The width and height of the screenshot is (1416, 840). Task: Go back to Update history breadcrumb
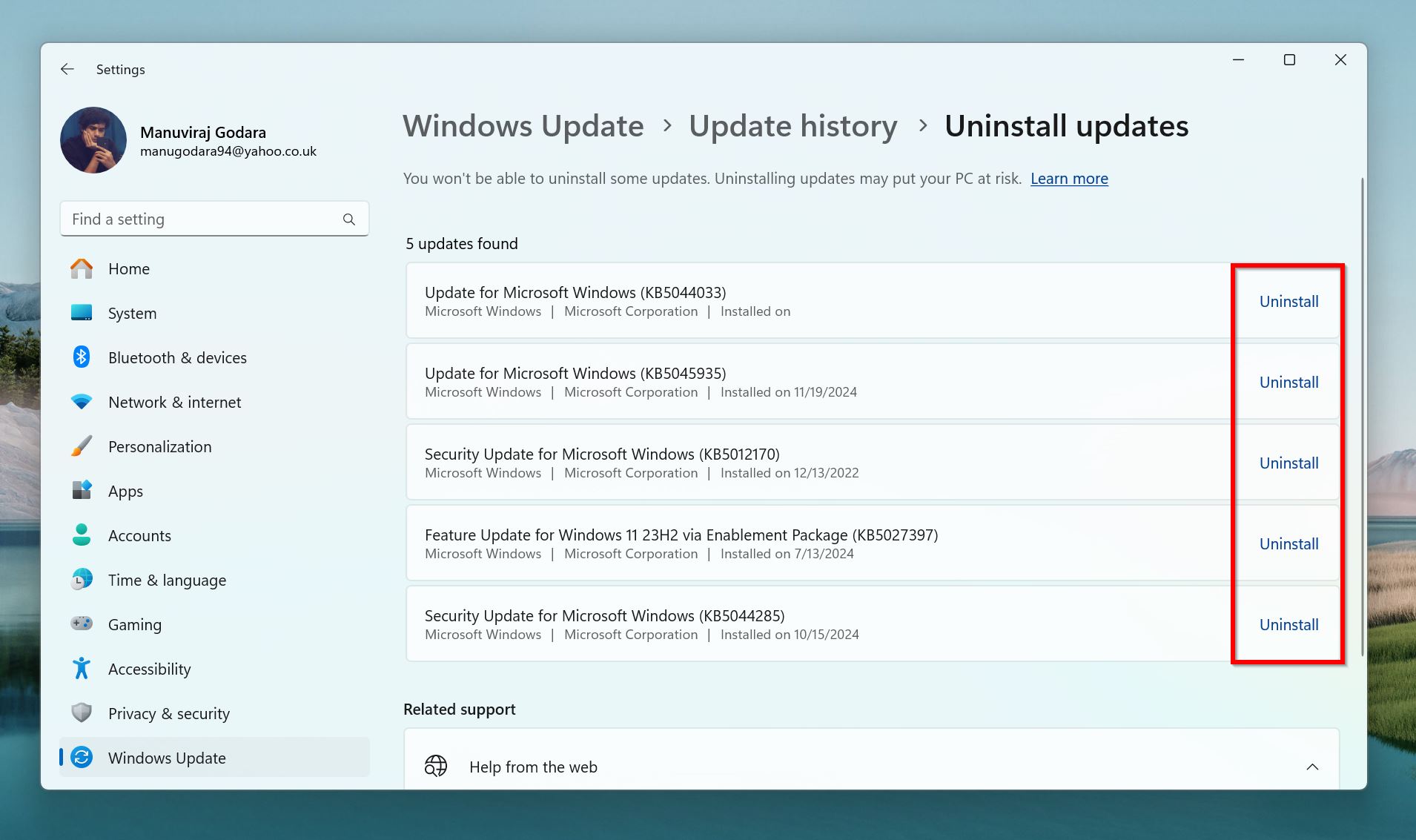tap(793, 126)
